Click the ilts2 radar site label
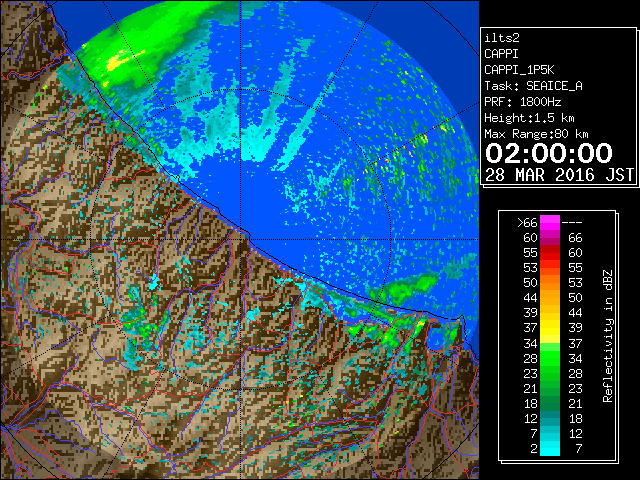Screen dimensions: 640x480 point(502,38)
